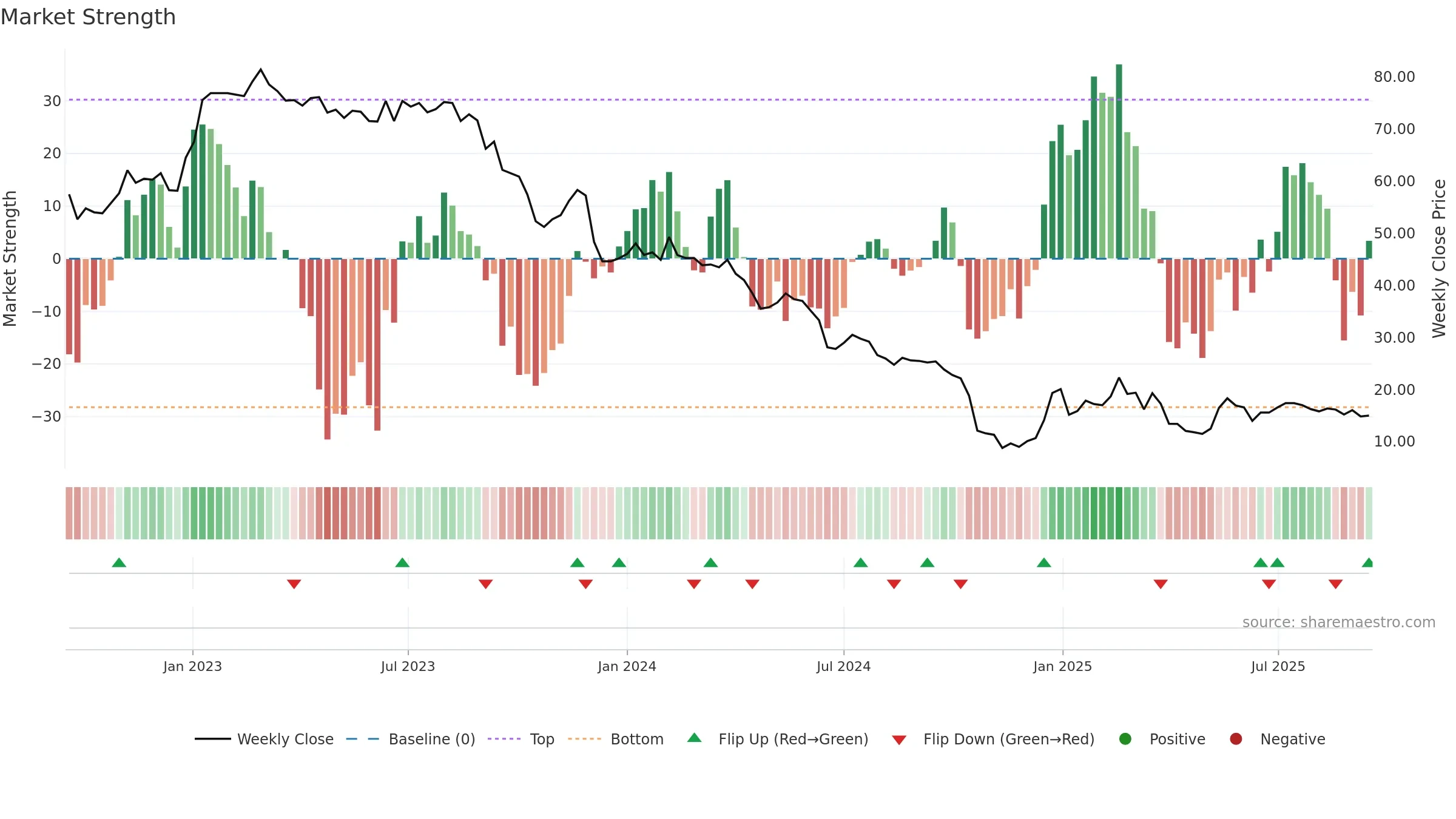The image size is (1456, 819).
Task: Select the earliest green Flip Up marker
Action: click(119, 562)
